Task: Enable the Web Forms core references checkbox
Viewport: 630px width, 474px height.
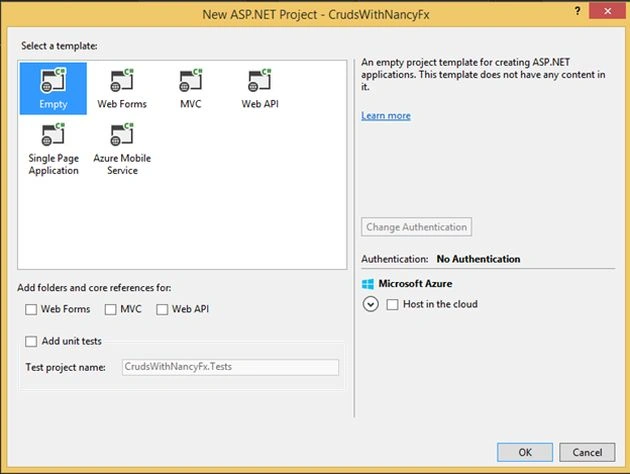Action: (x=31, y=309)
